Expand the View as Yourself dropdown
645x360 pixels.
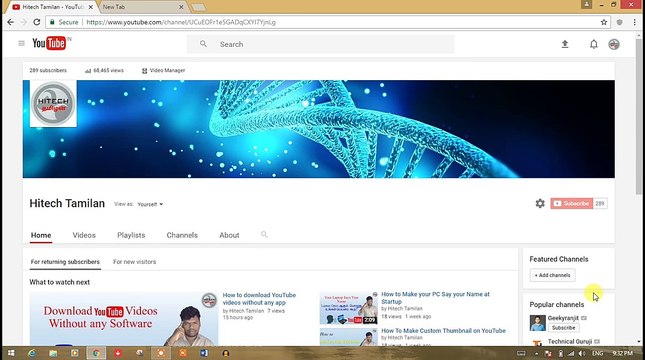150,204
